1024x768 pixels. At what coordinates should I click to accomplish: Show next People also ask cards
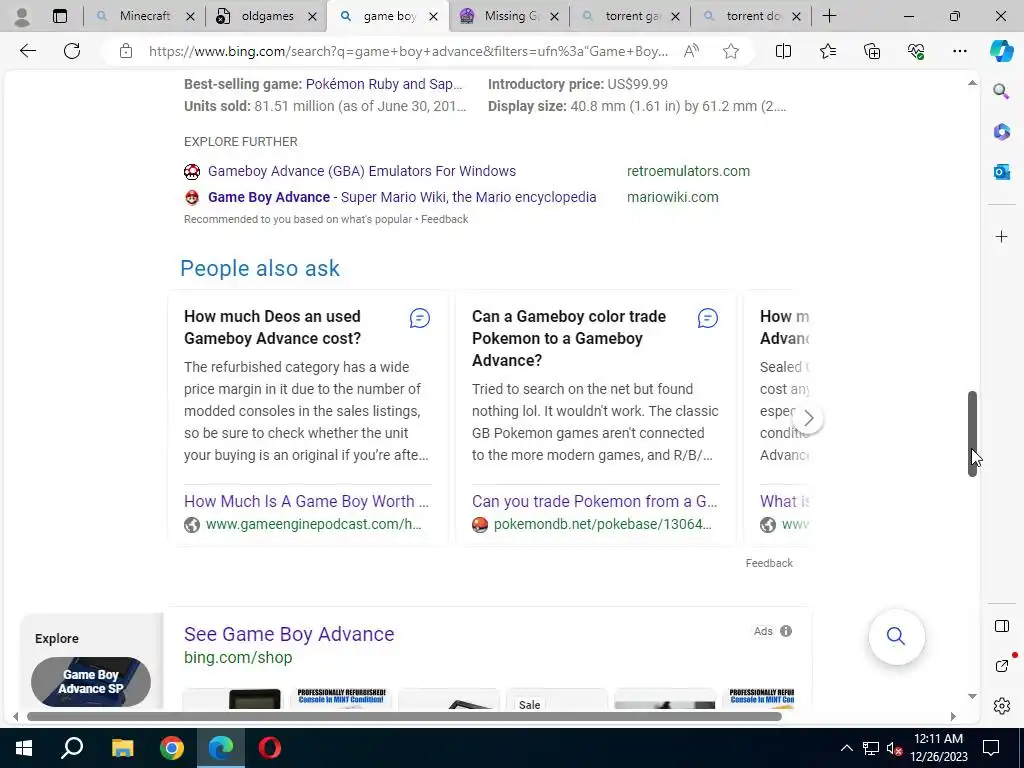point(808,418)
